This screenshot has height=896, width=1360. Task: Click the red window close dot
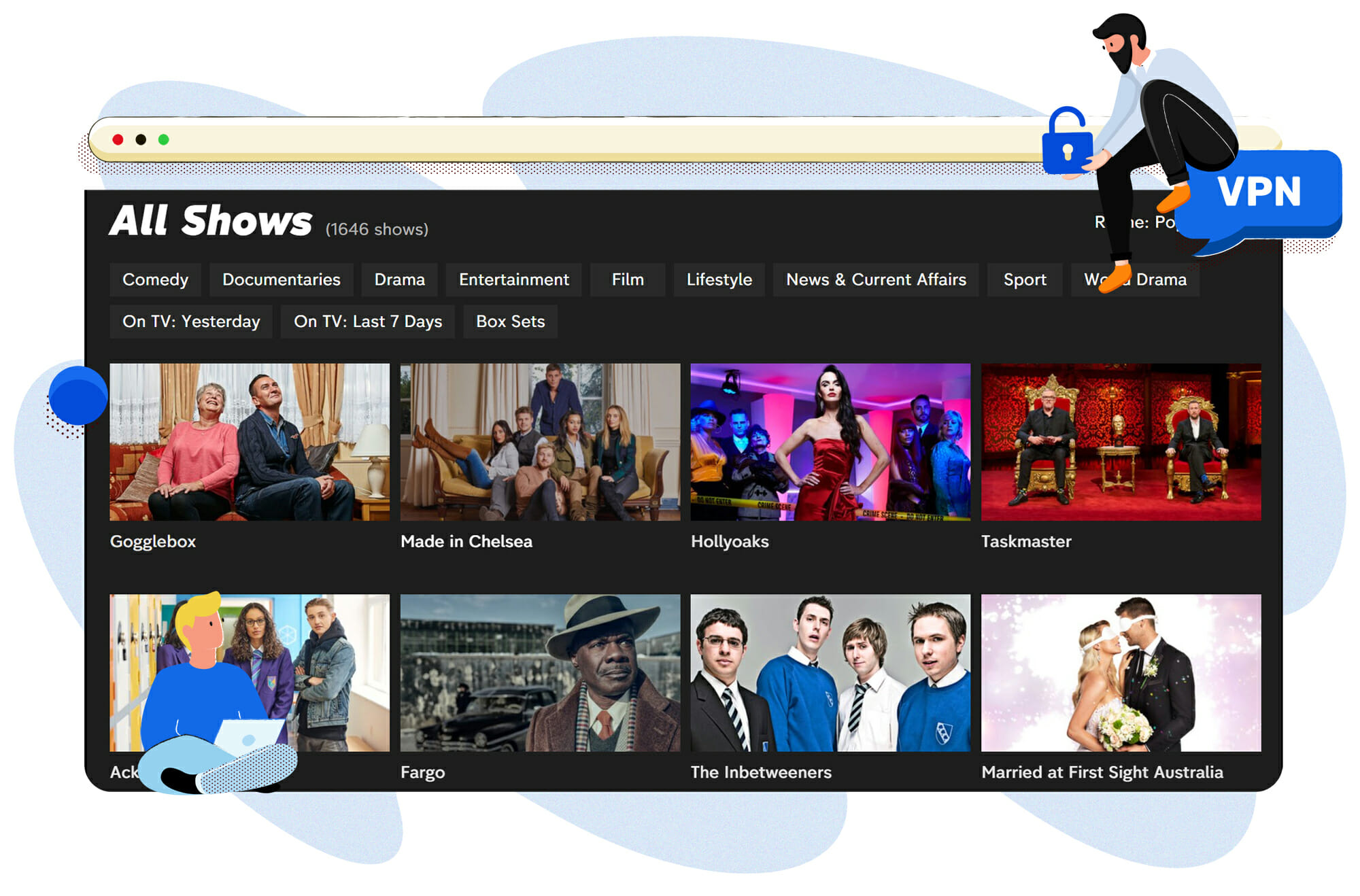pyautogui.click(x=118, y=139)
